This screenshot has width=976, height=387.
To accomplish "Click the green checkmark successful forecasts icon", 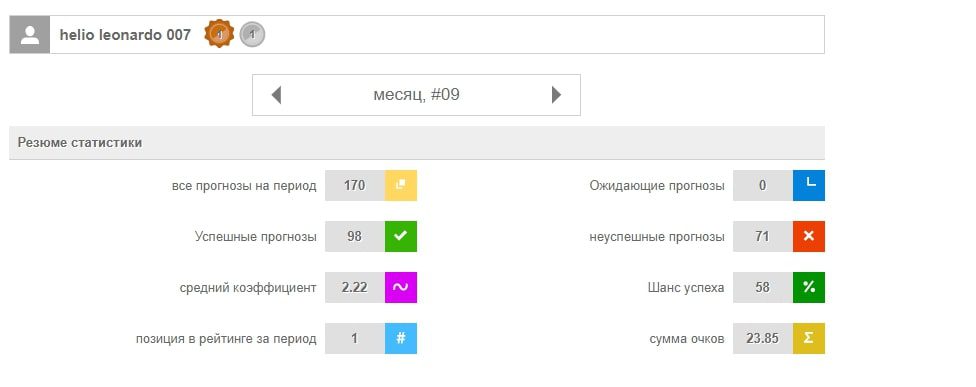I will [401, 236].
